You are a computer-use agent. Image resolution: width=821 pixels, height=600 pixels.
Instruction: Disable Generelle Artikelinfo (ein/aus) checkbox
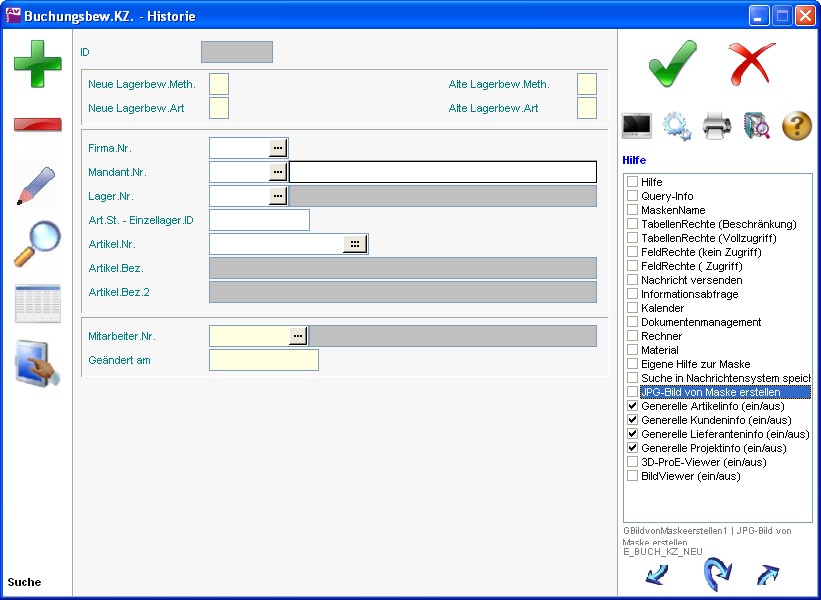[x=632, y=407]
